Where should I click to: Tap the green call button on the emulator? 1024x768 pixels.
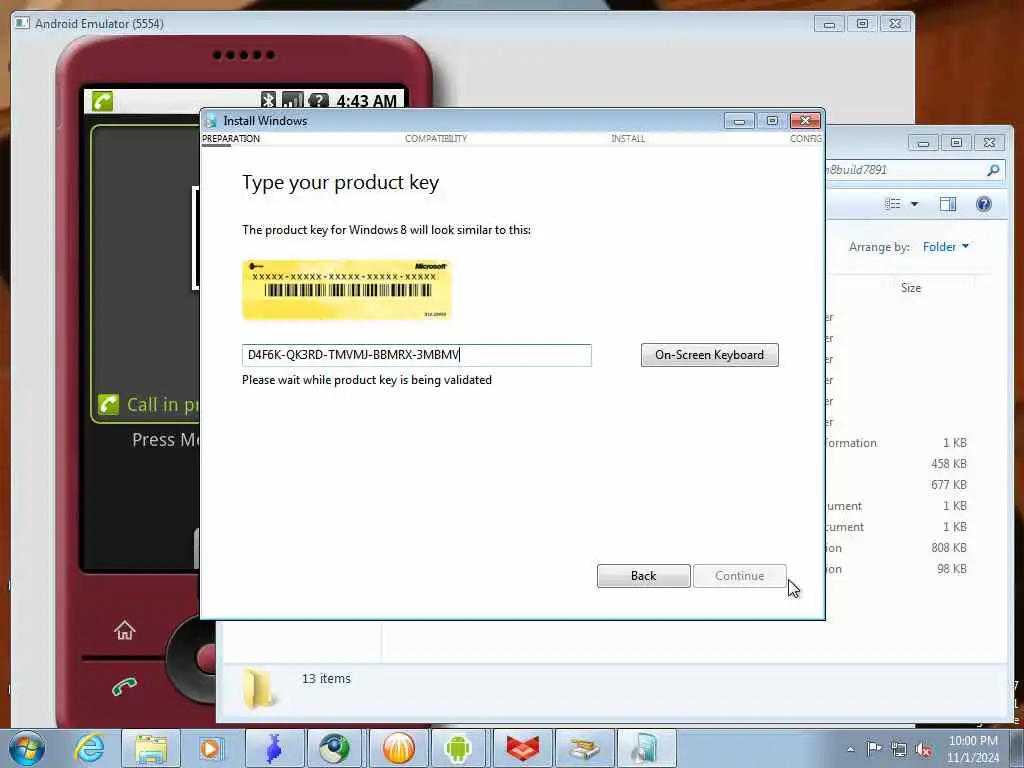pos(124,686)
